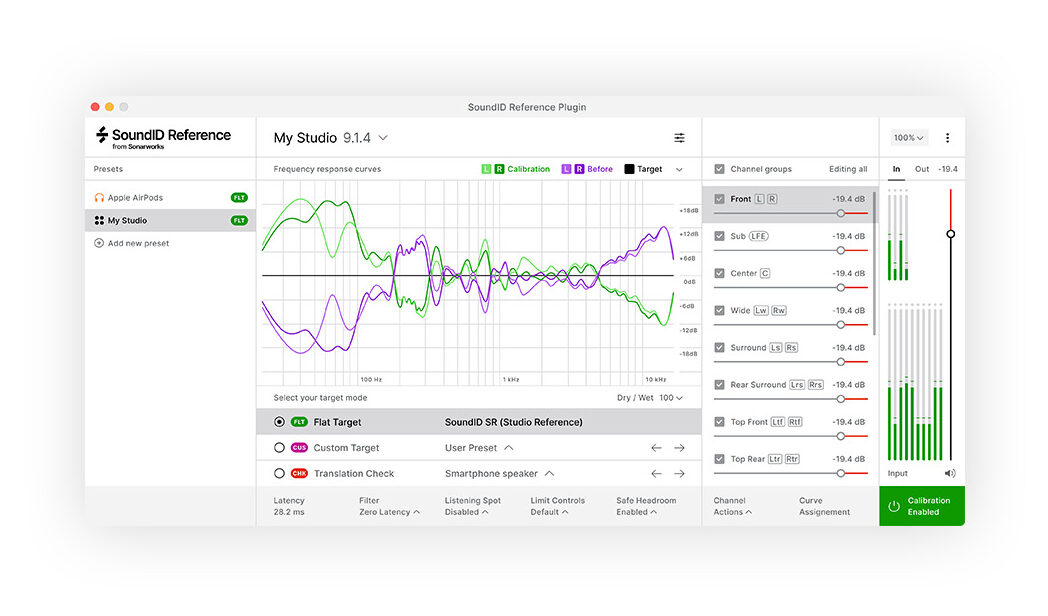This screenshot has height=616, width=1048.
Task: Click the CHK badge of Translation Check
Action: (x=299, y=473)
